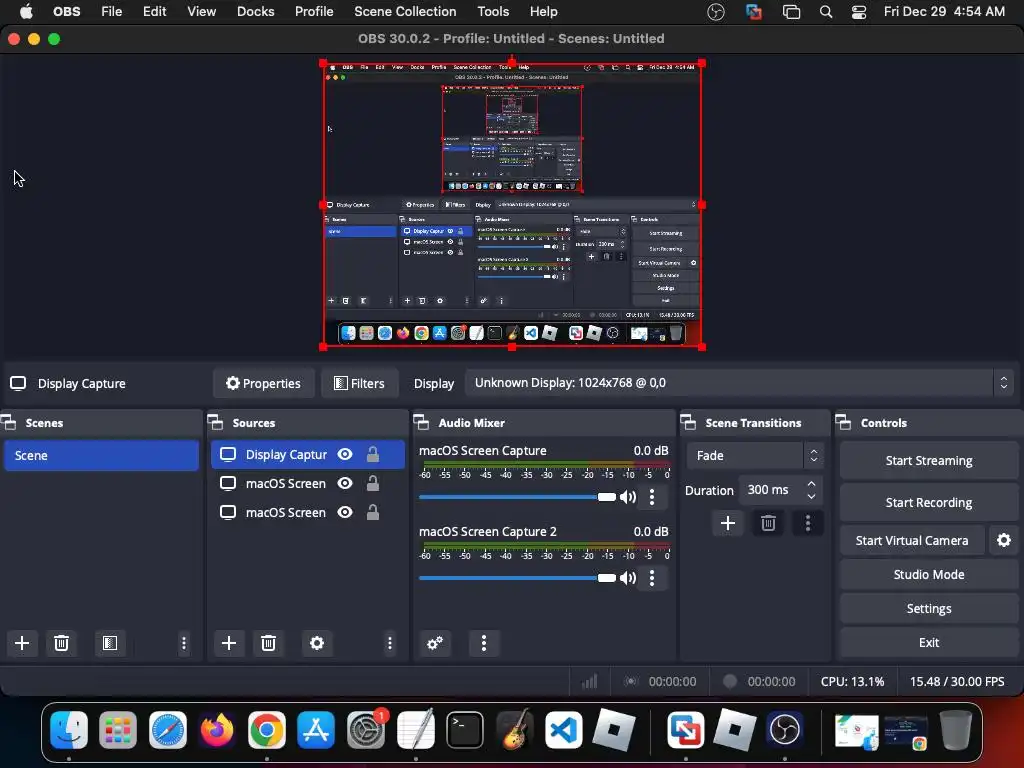This screenshot has height=768, width=1024.
Task: Open macOS Screen Capture 2 audio options menu
Action: point(652,578)
